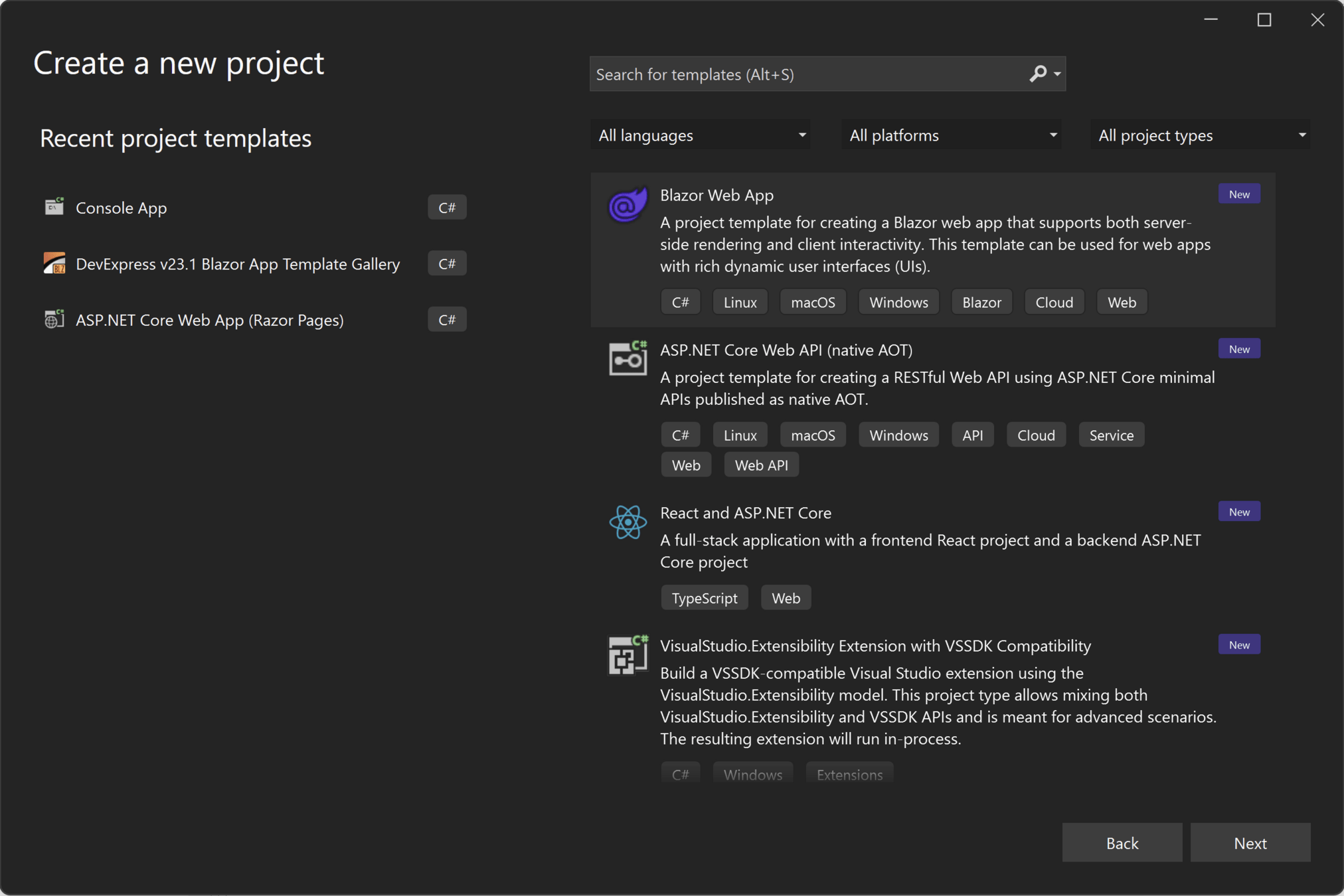Open the search options dropdown arrow
Viewport: 1344px width, 896px height.
[1057, 74]
